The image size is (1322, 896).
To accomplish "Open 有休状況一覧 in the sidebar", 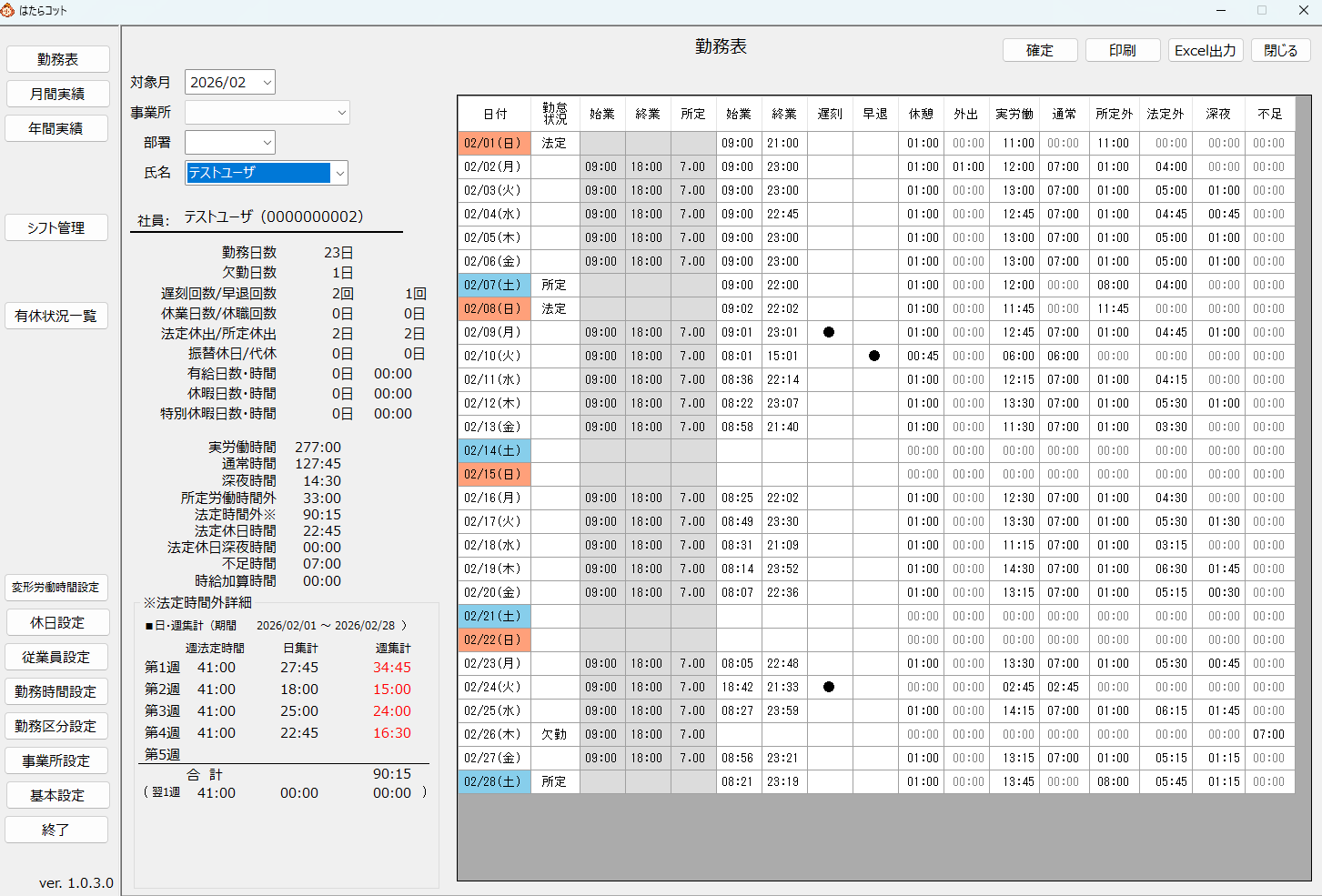I will [56, 316].
